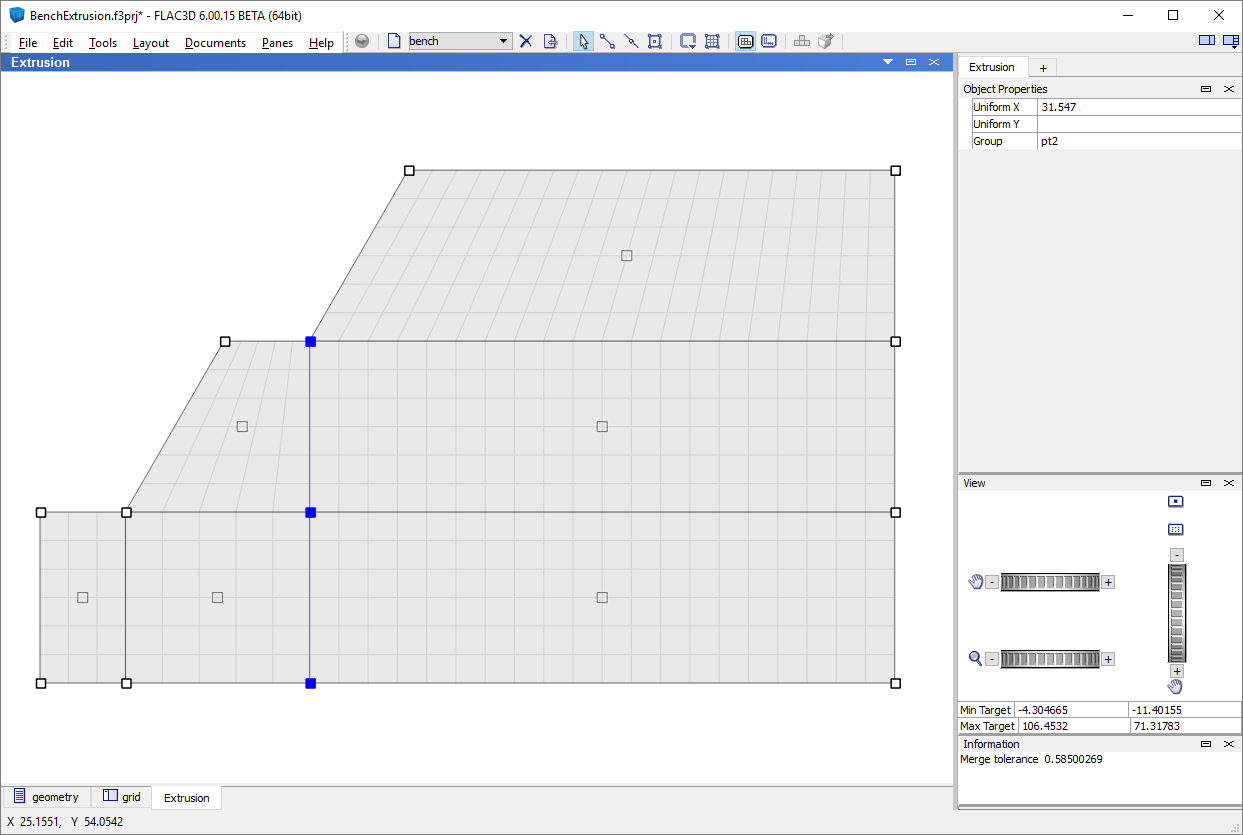Screen dimensions: 1243x835
Task: Toggle the right-side panel layout button
Action: 1230,41
